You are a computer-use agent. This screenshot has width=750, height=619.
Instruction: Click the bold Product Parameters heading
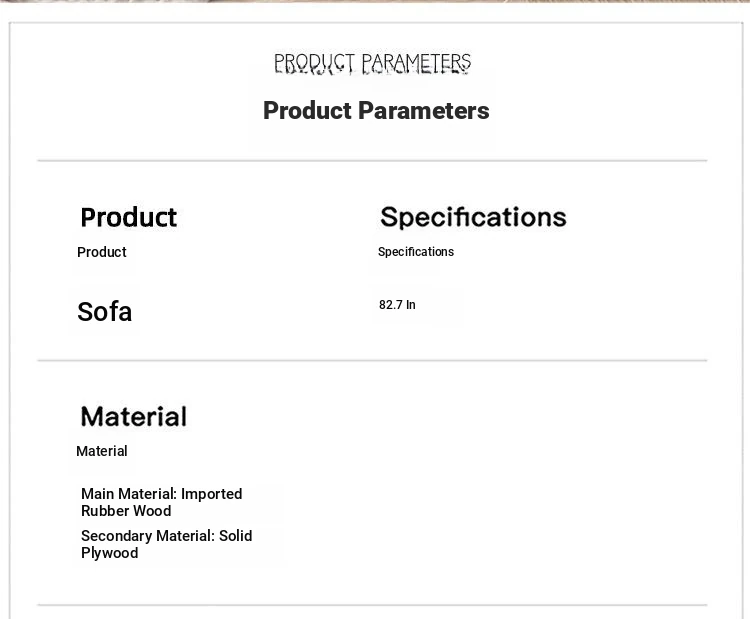point(376,111)
